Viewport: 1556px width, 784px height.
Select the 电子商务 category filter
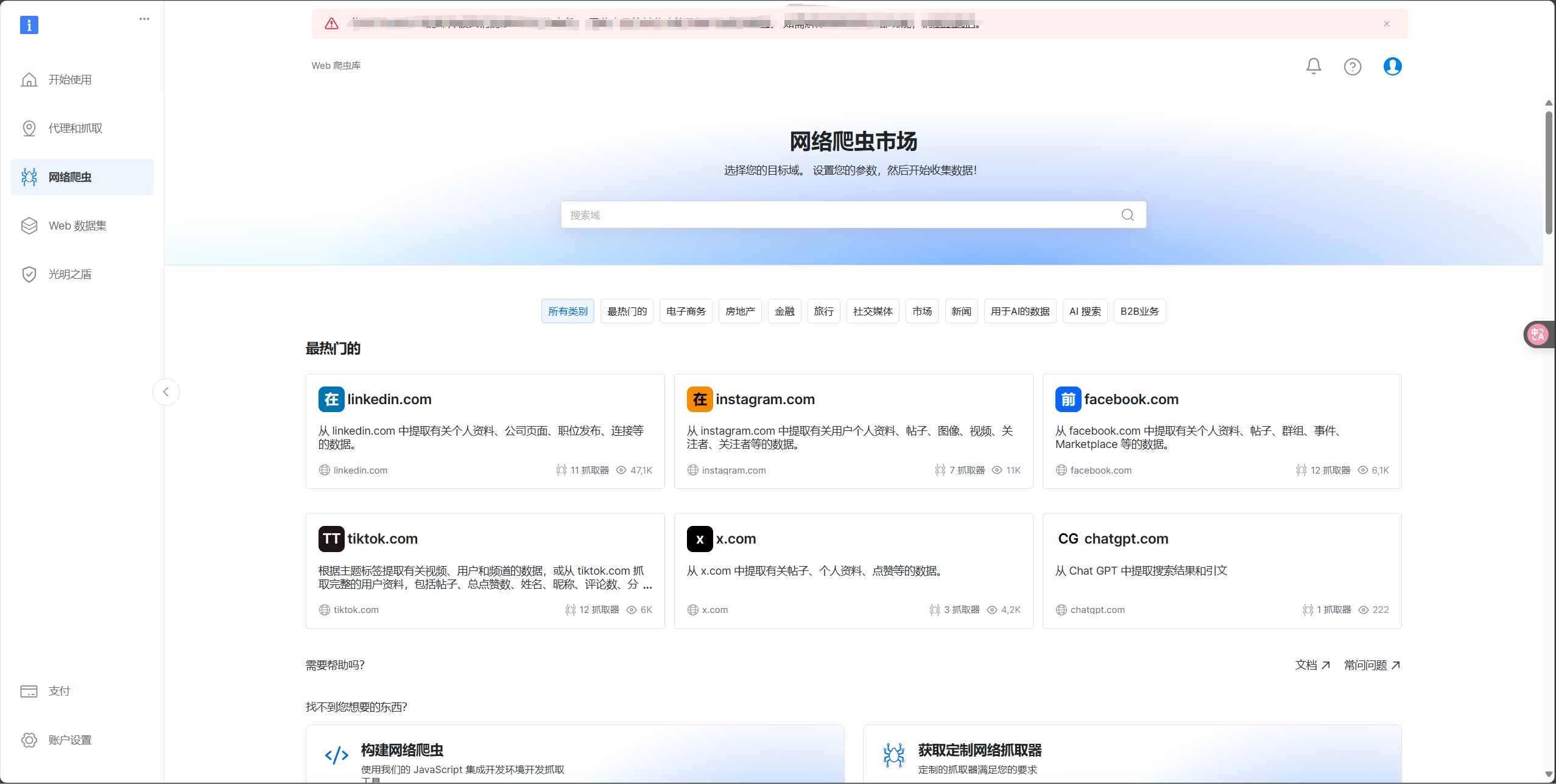click(x=685, y=311)
